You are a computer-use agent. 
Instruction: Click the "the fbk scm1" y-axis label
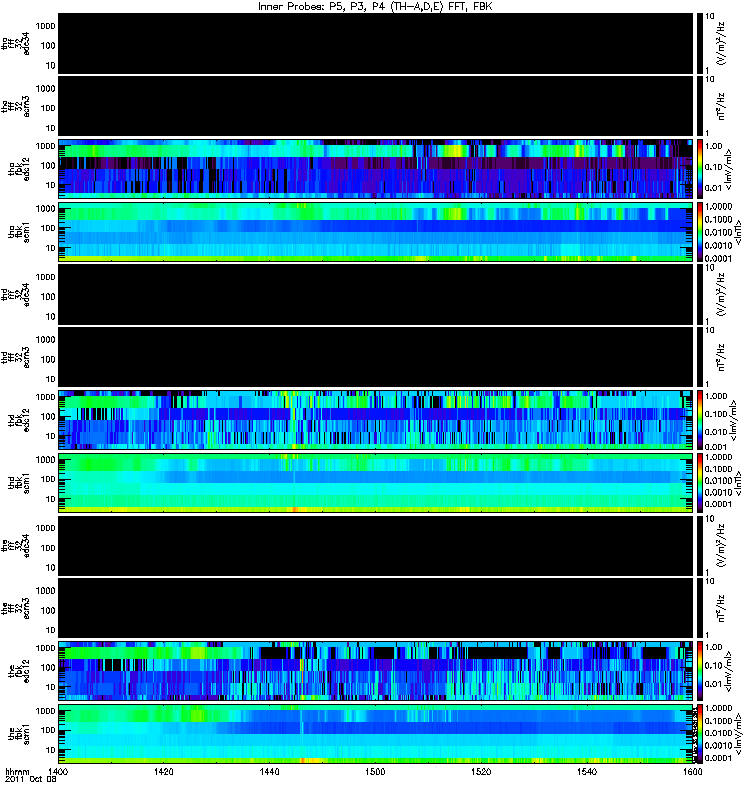[x=19, y=735]
